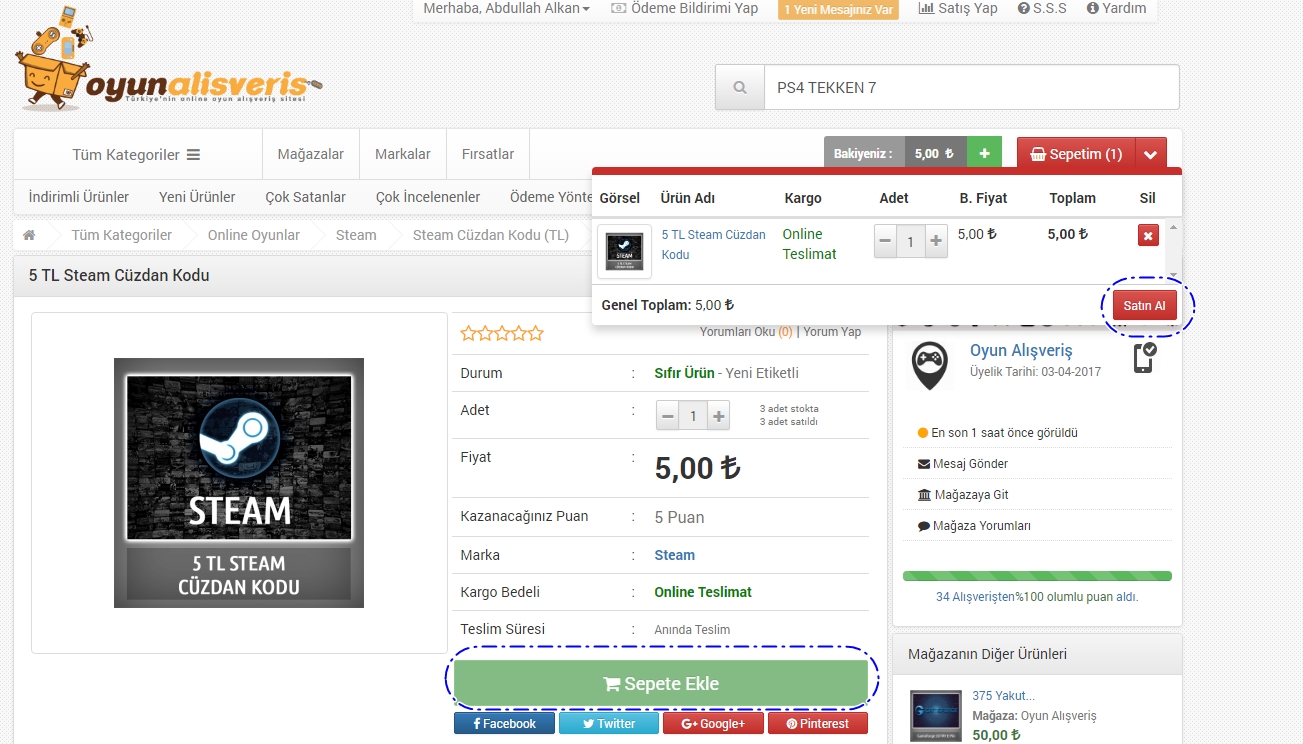
Task: Open S.S.S help link
Action: coord(1042,8)
